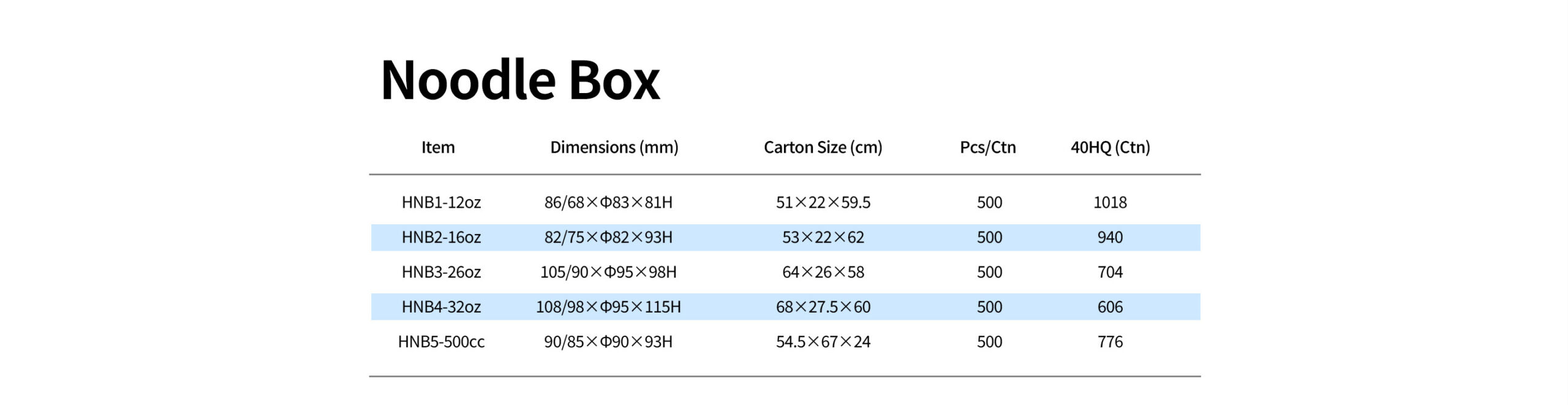Click dimensions 86/68×Φ83×81H

tap(608, 202)
